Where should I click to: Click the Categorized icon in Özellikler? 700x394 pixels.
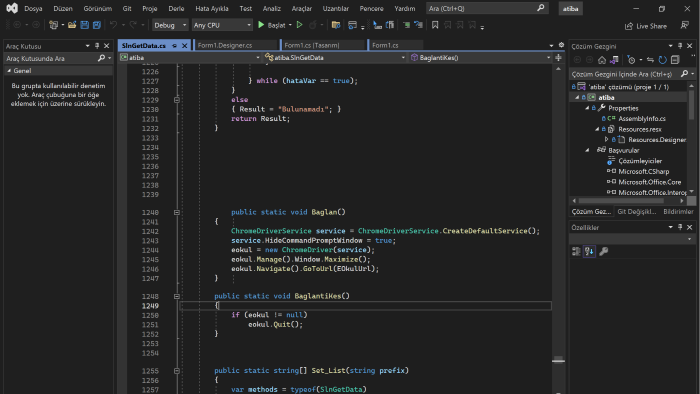(x=576, y=252)
